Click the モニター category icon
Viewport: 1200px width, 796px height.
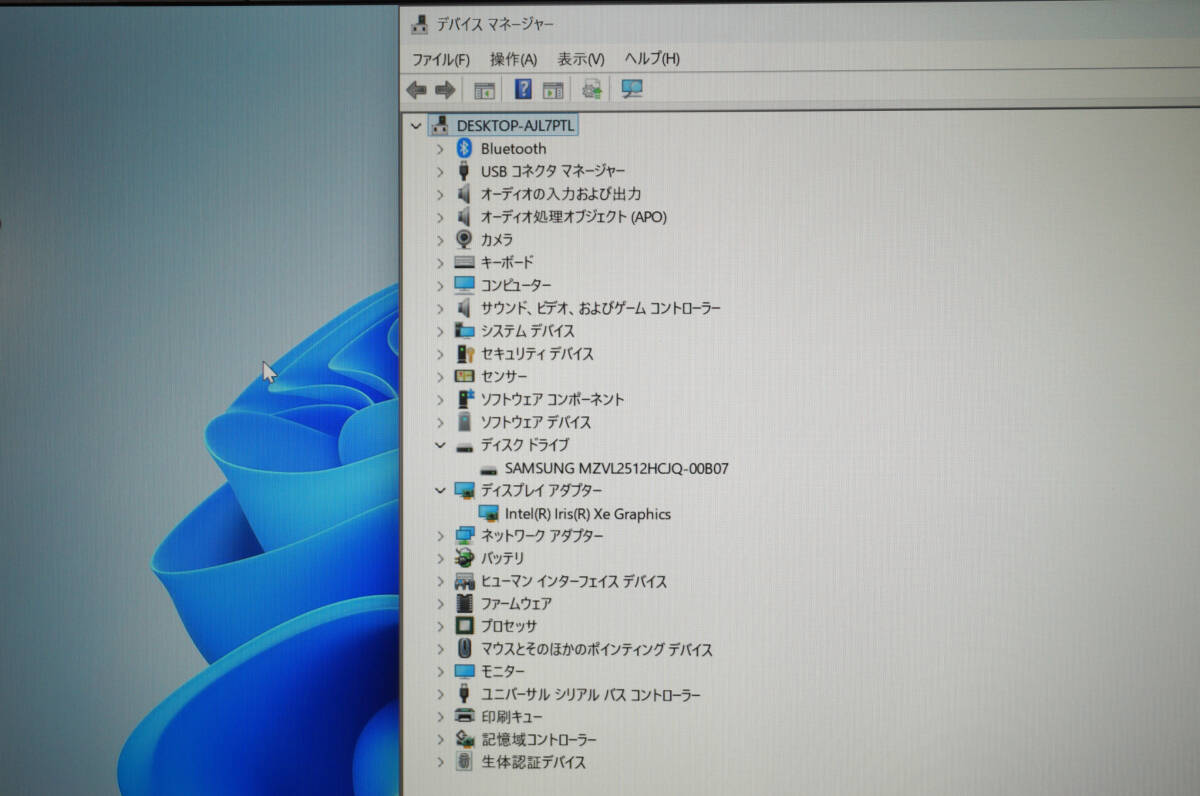click(464, 671)
